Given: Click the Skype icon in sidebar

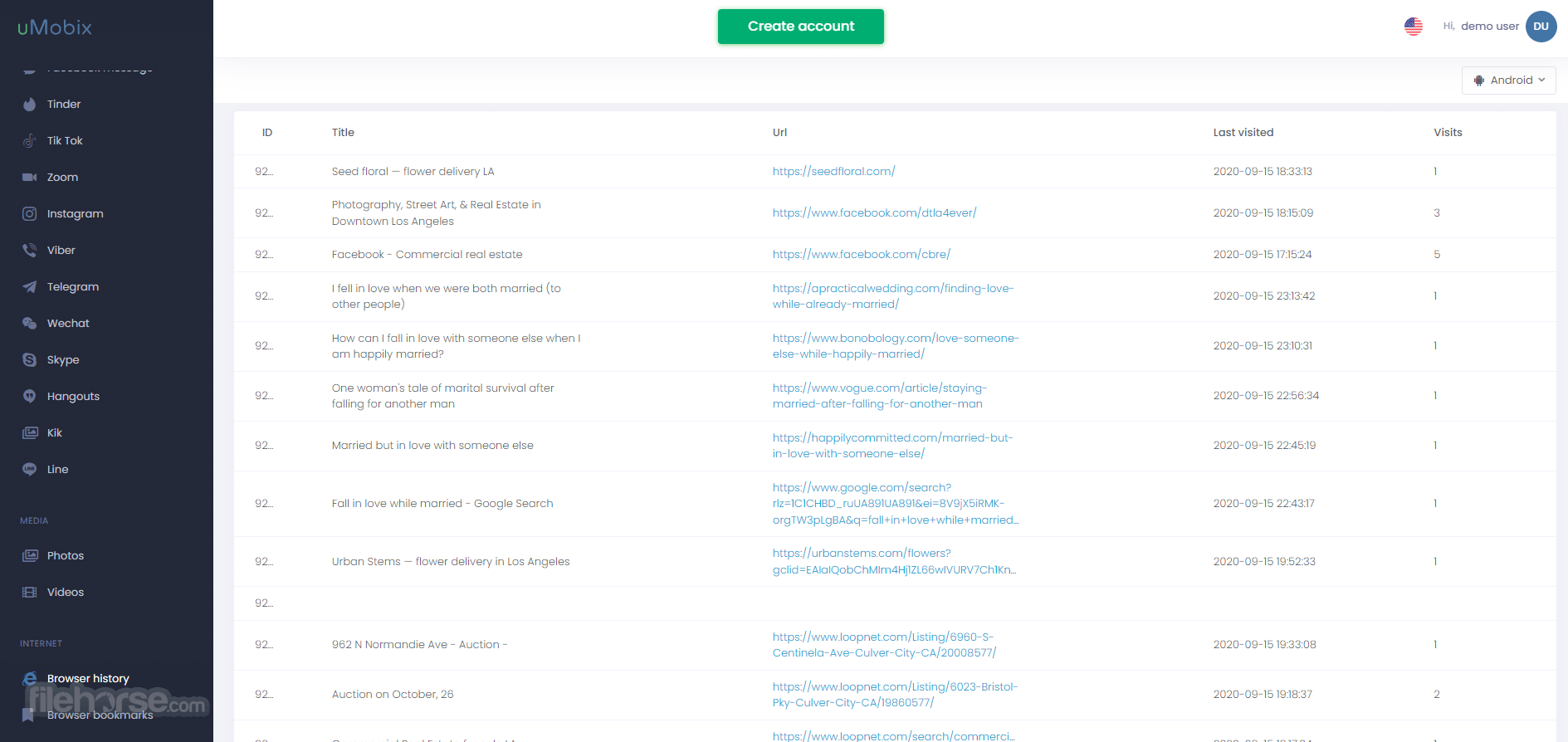Looking at the screenshot, I should tap(30, 360).
